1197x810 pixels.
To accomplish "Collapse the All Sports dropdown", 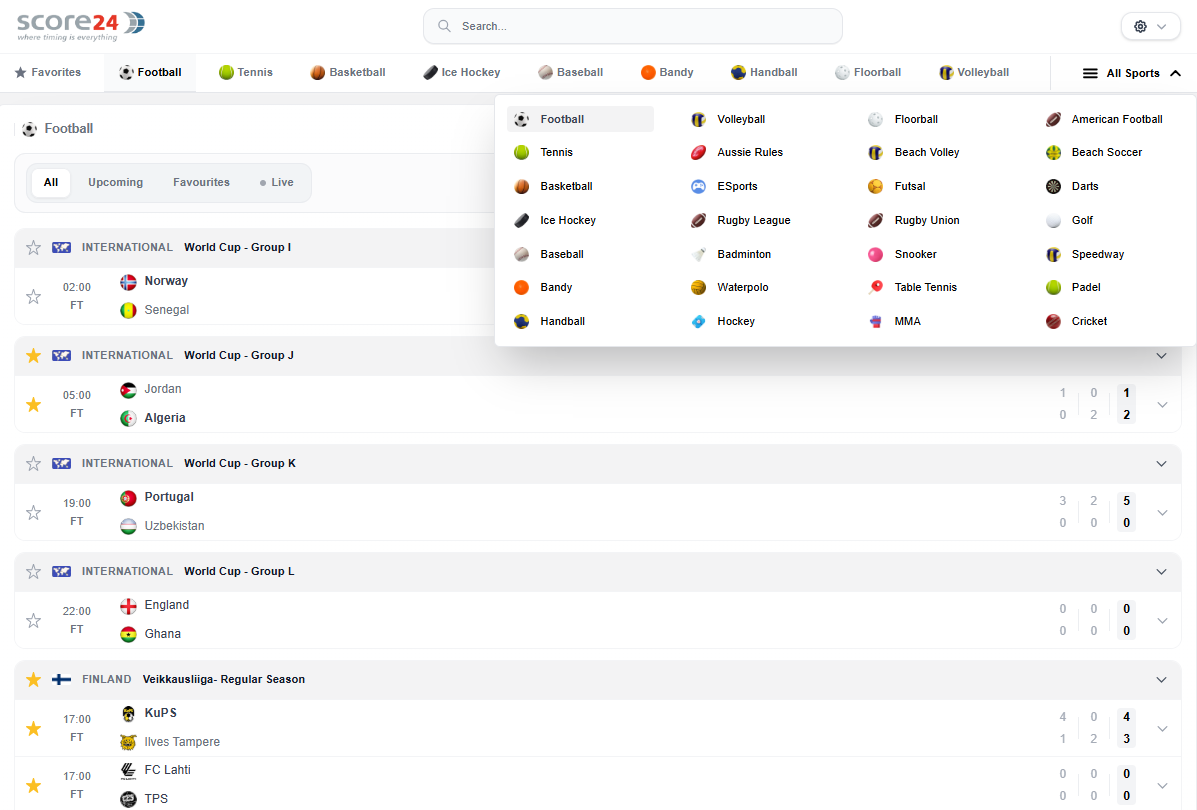I will coord(1131,73).
